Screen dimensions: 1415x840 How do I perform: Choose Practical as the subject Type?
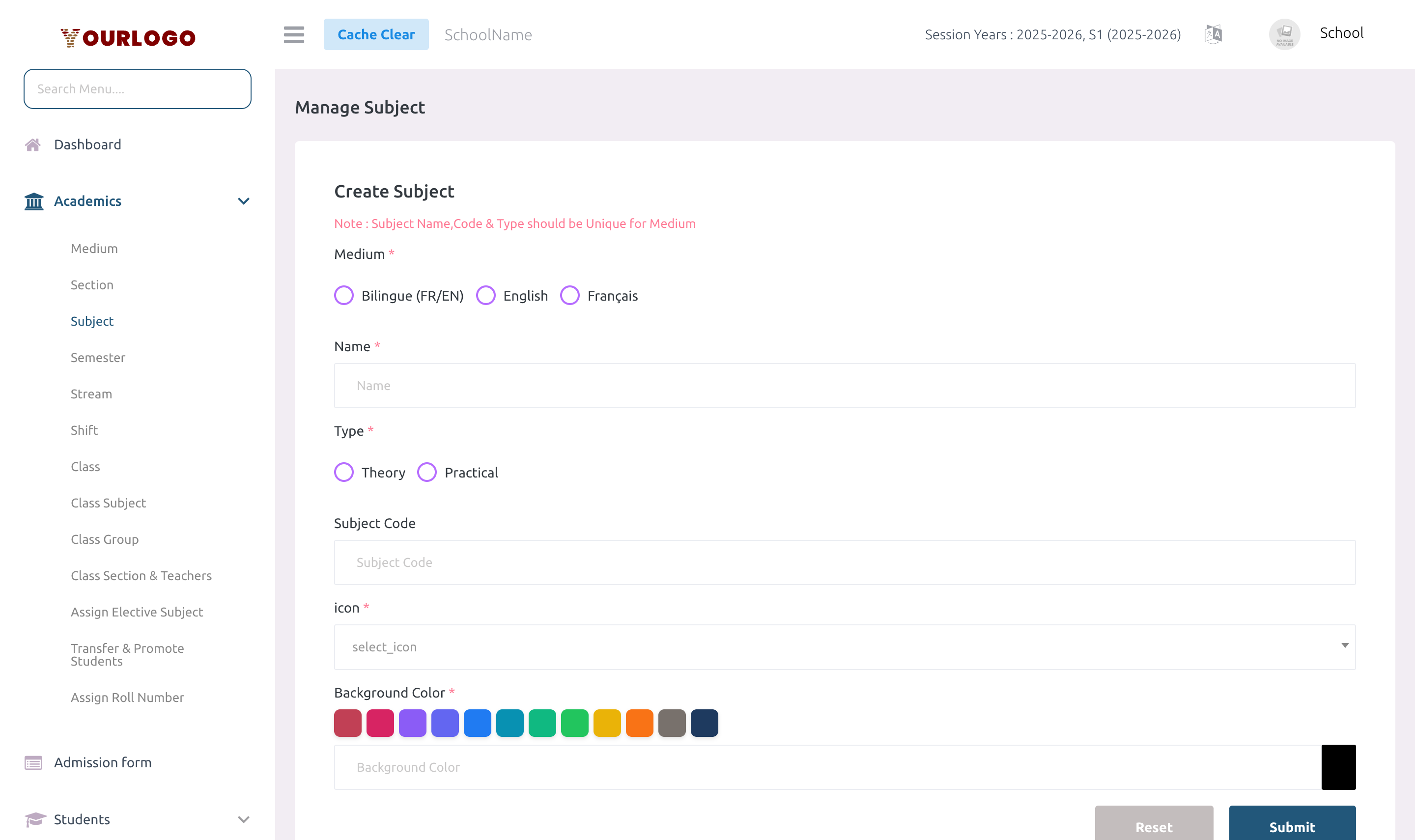tap(427, 472)
